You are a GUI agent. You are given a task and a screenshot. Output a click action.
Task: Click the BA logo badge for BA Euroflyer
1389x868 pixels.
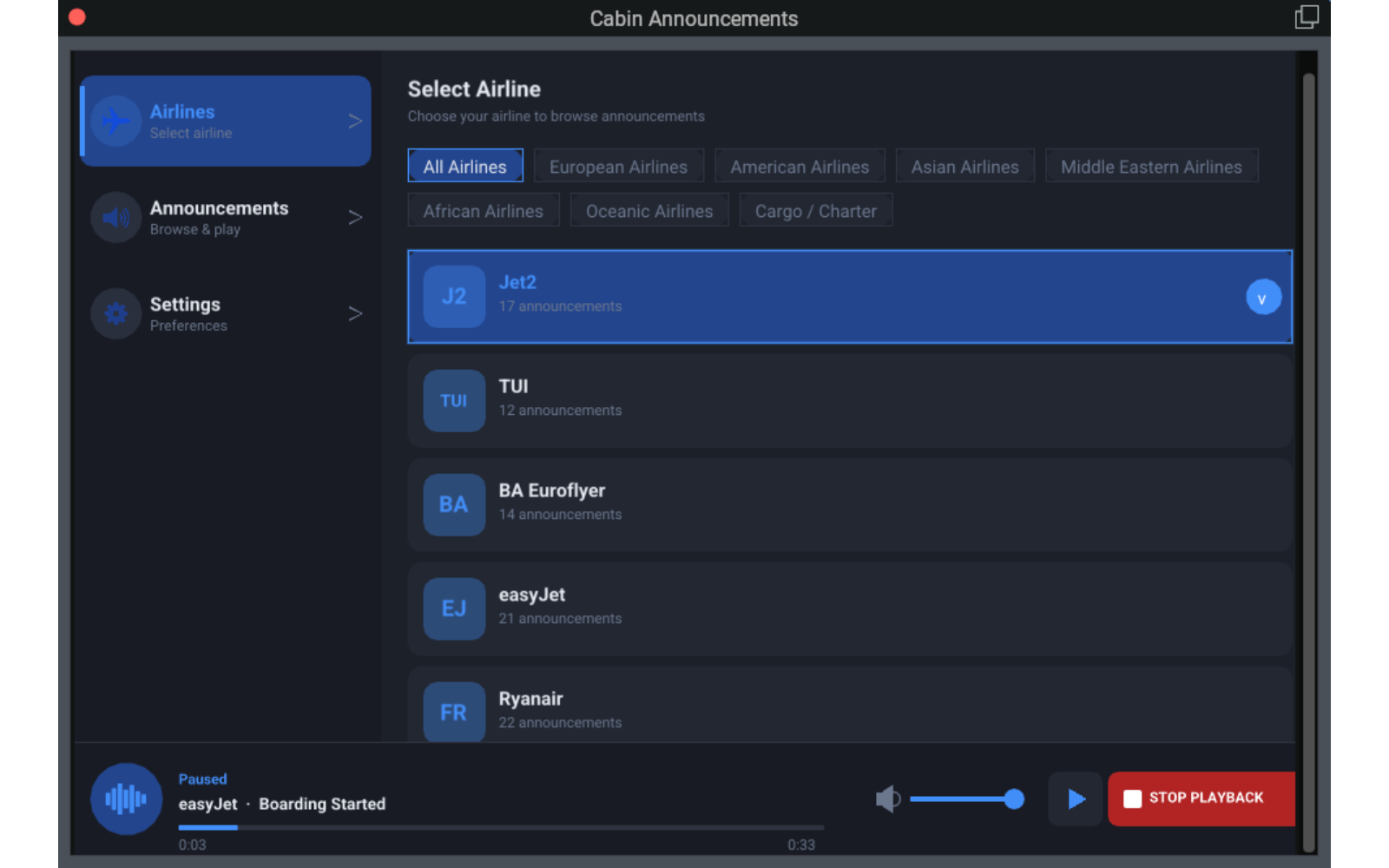coord(454,504)
